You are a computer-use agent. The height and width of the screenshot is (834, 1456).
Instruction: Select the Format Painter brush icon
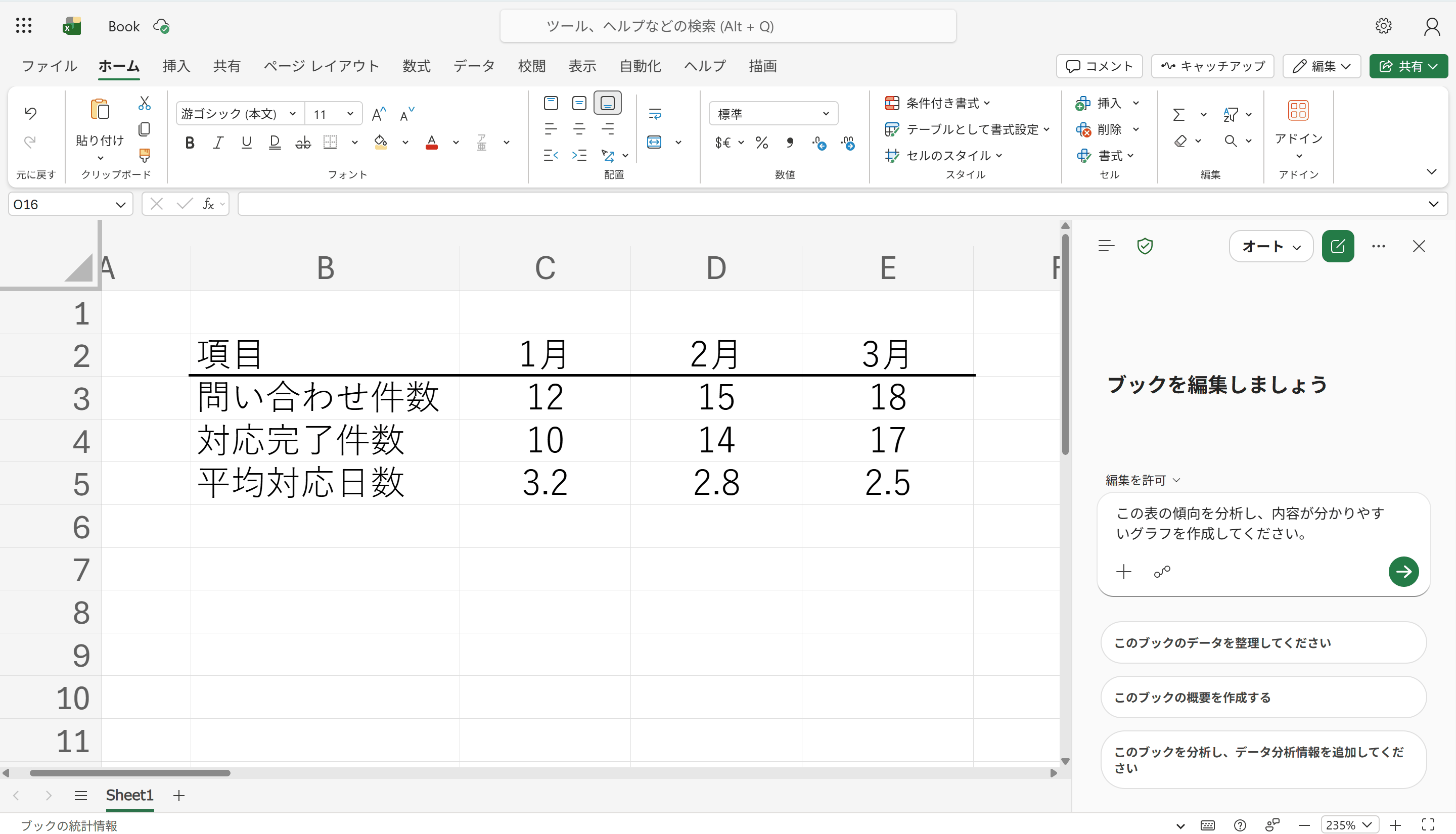pos(145,155)
